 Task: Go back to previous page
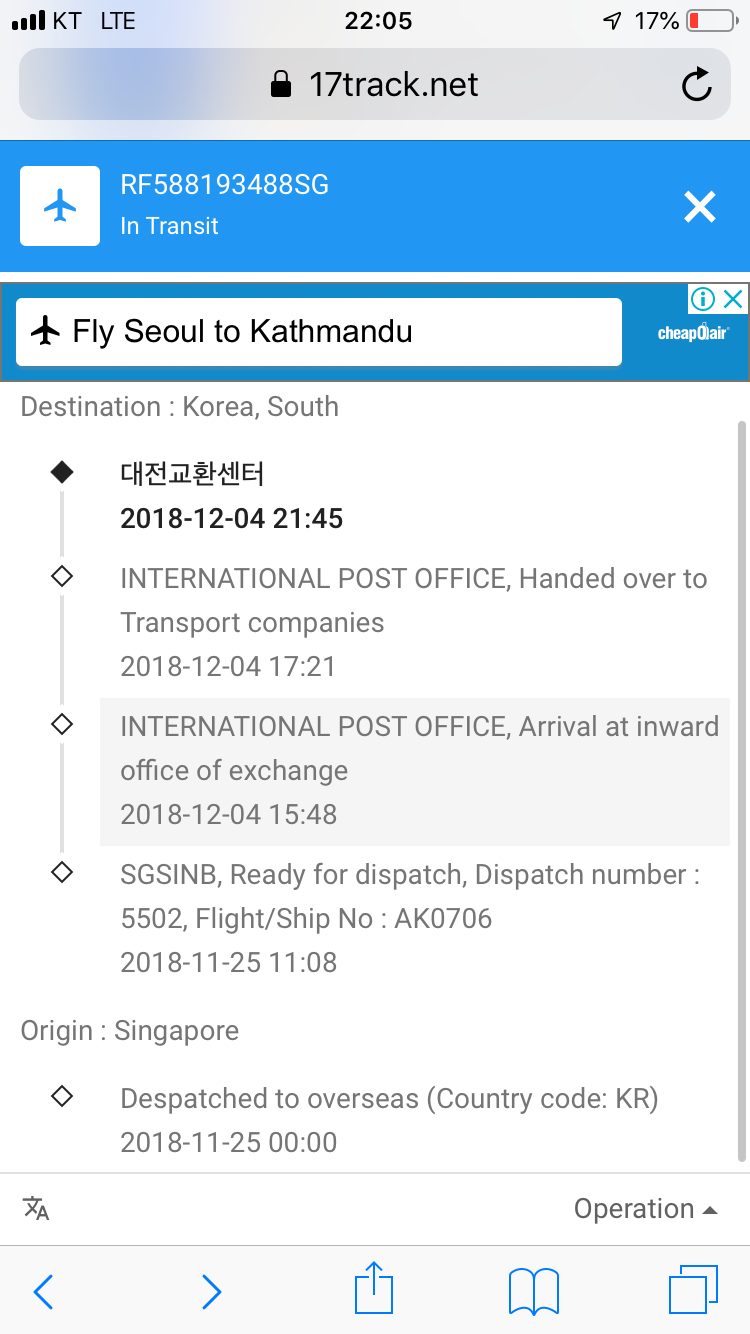(43, 1291)
